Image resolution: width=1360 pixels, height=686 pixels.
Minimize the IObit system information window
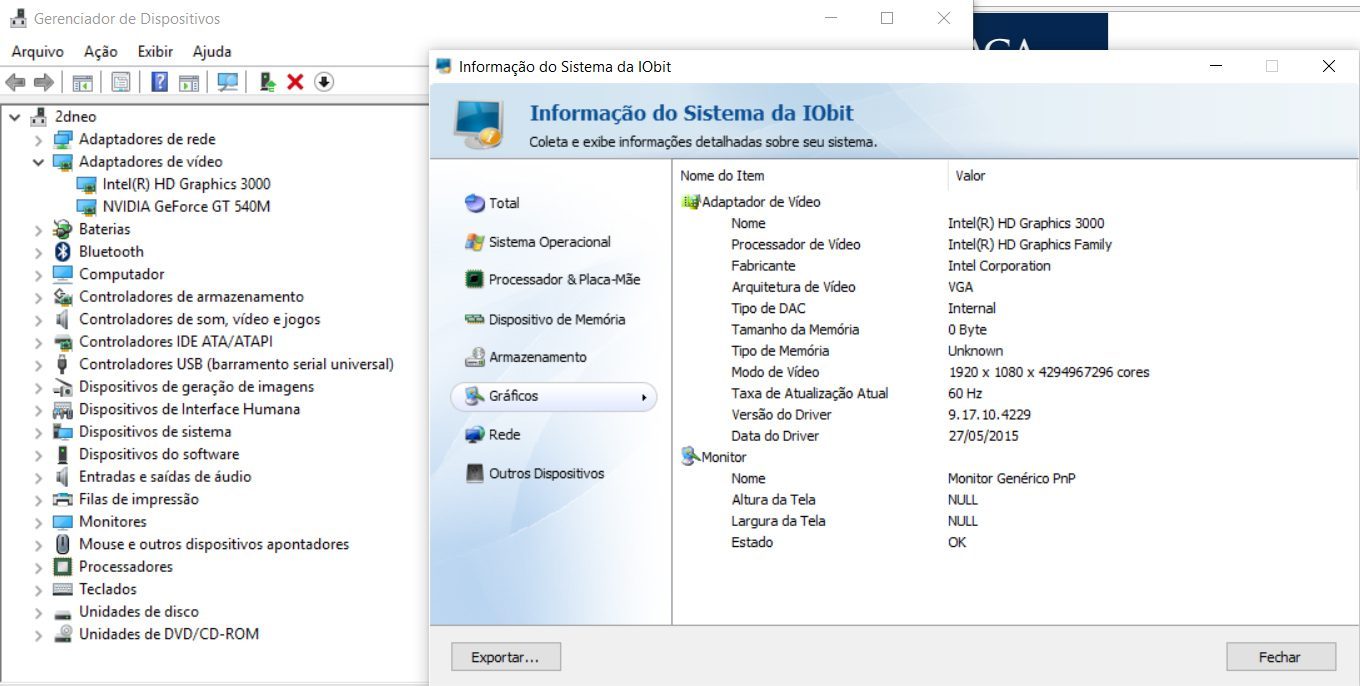point(1216,66)
